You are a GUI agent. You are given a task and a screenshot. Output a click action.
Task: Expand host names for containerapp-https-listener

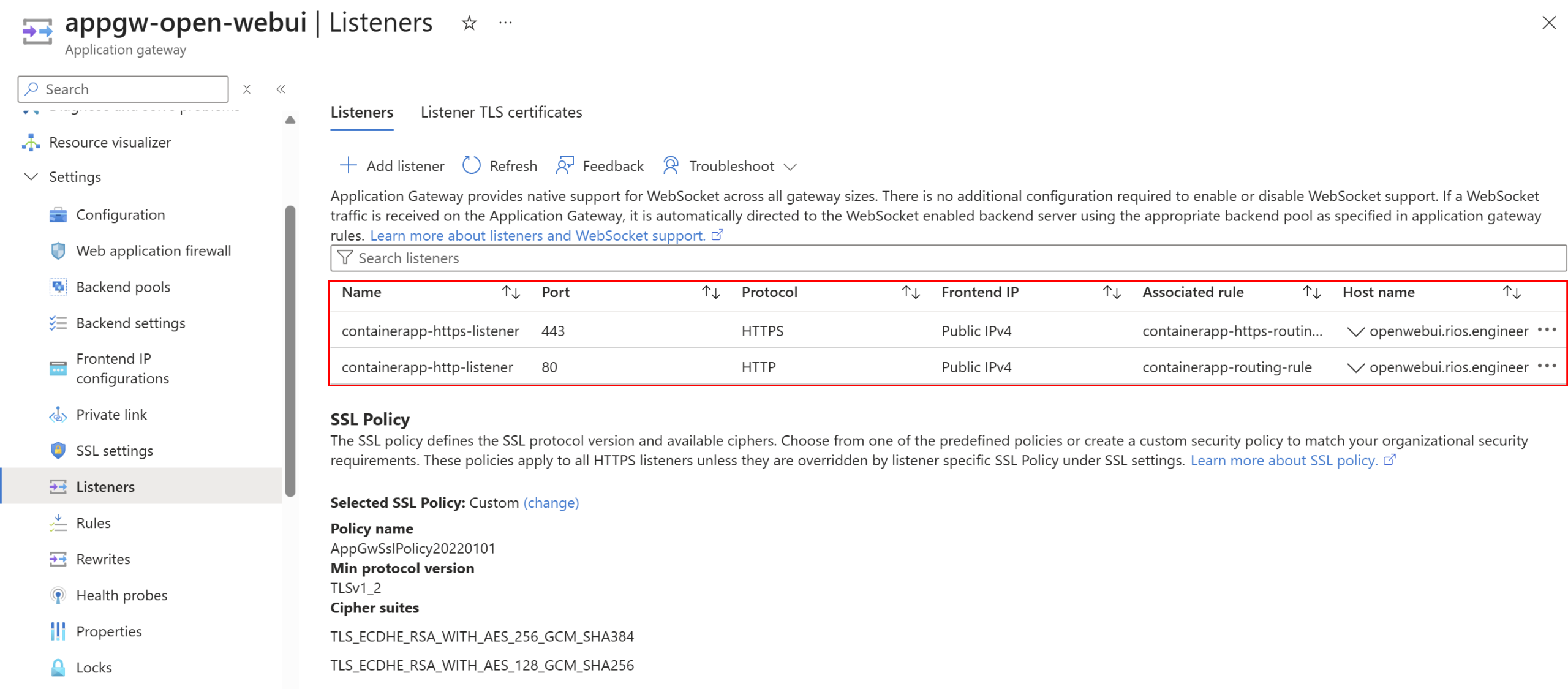(x=1355, y=331)
